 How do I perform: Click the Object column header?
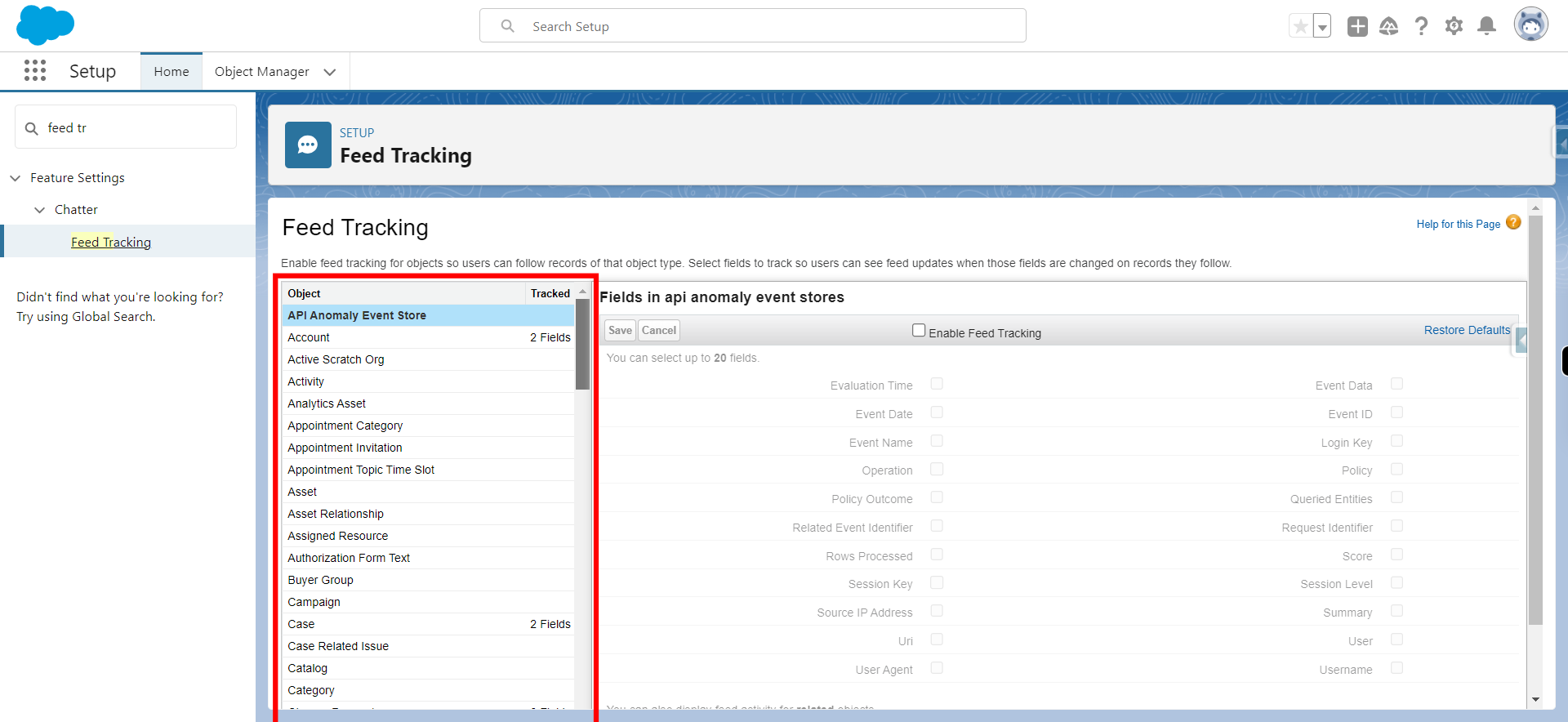click(403, 293)
